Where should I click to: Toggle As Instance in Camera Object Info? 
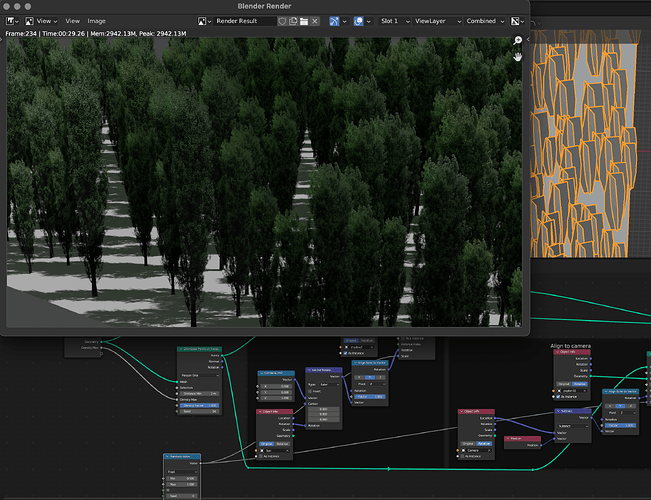[463, 456]
